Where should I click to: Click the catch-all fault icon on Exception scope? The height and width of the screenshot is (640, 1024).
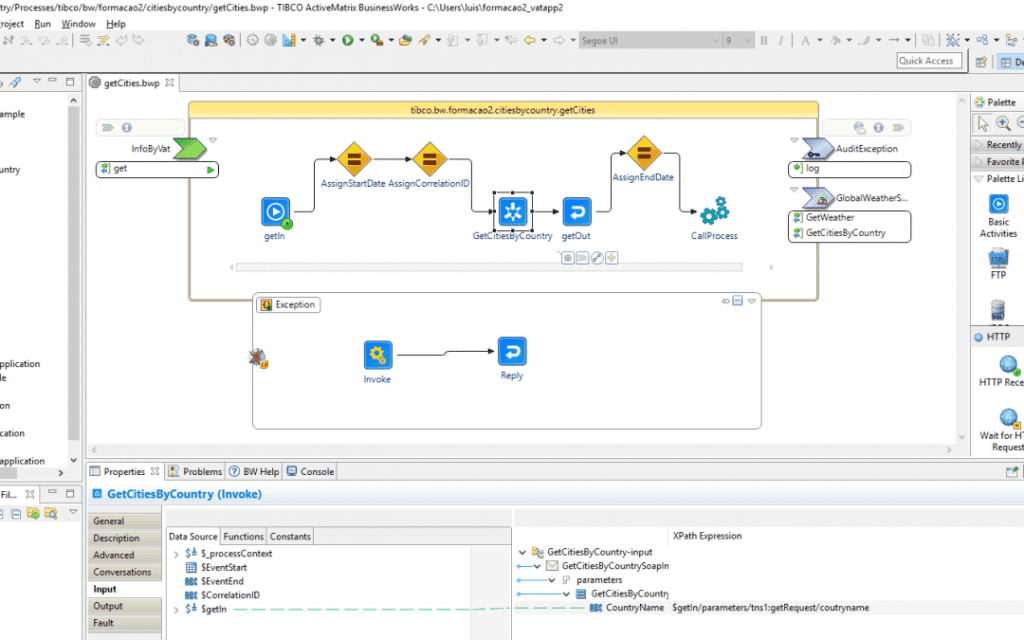(259, 358)
